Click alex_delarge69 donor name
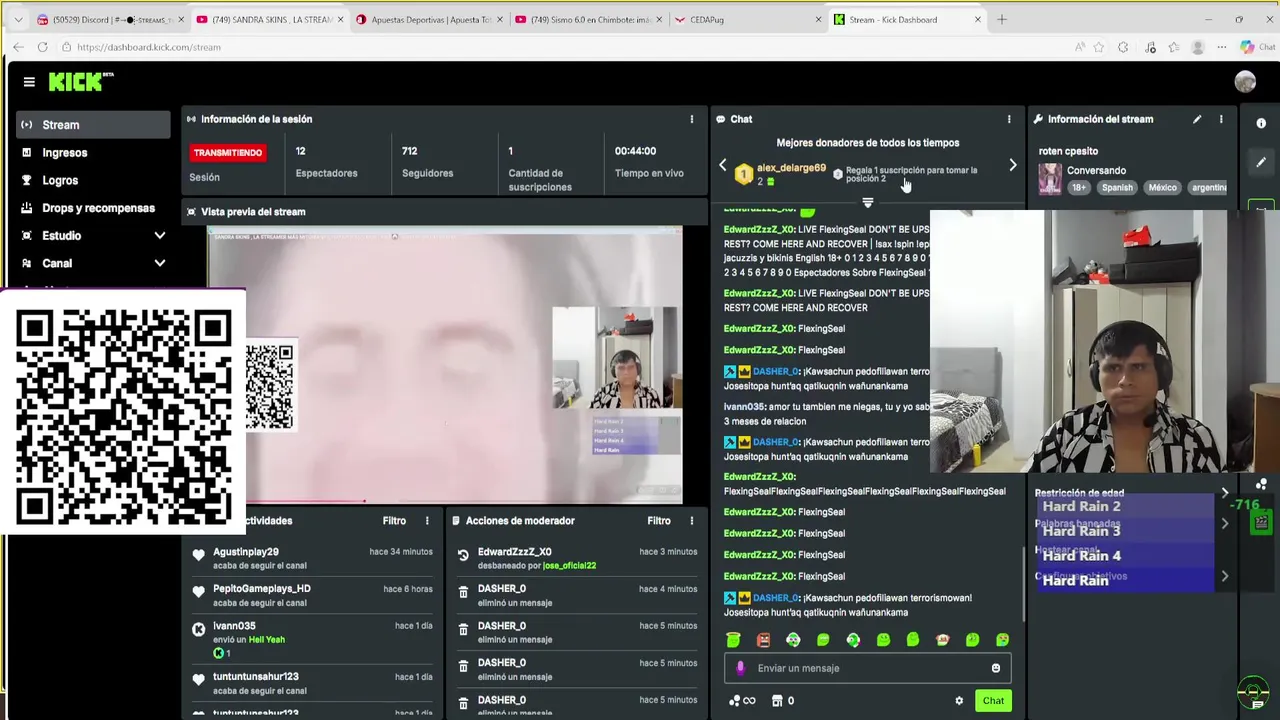This screenshot has width=1280, height=720. coord(791,168)
